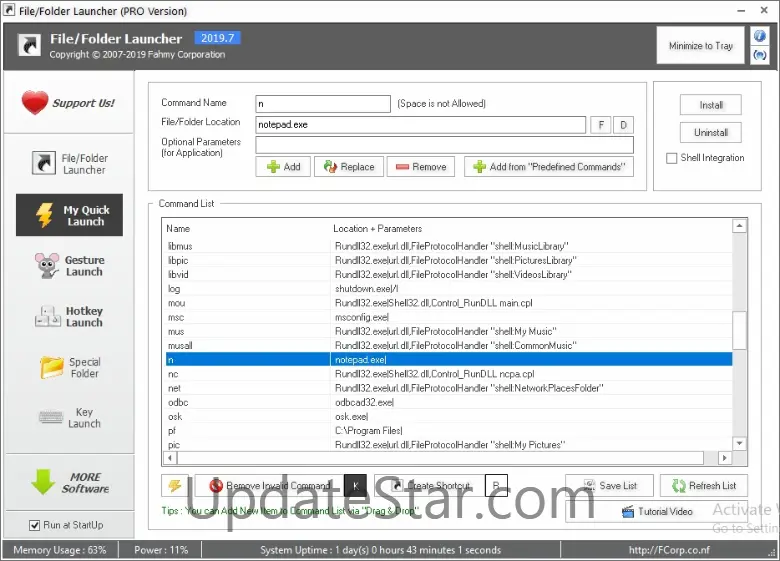Screen dimensions: 780x561
Task: Click the Create Shortcut button
Action: point(429,485)
